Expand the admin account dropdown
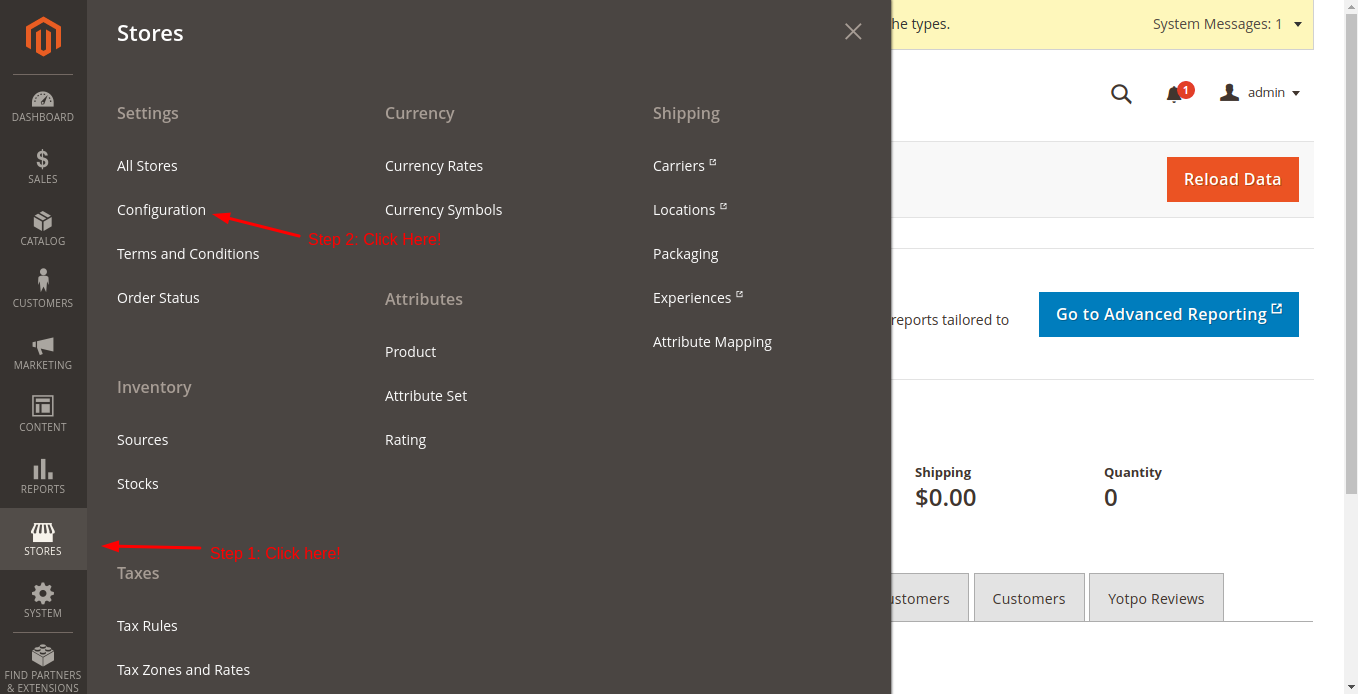1358x694 pixels. [1260, 93]
